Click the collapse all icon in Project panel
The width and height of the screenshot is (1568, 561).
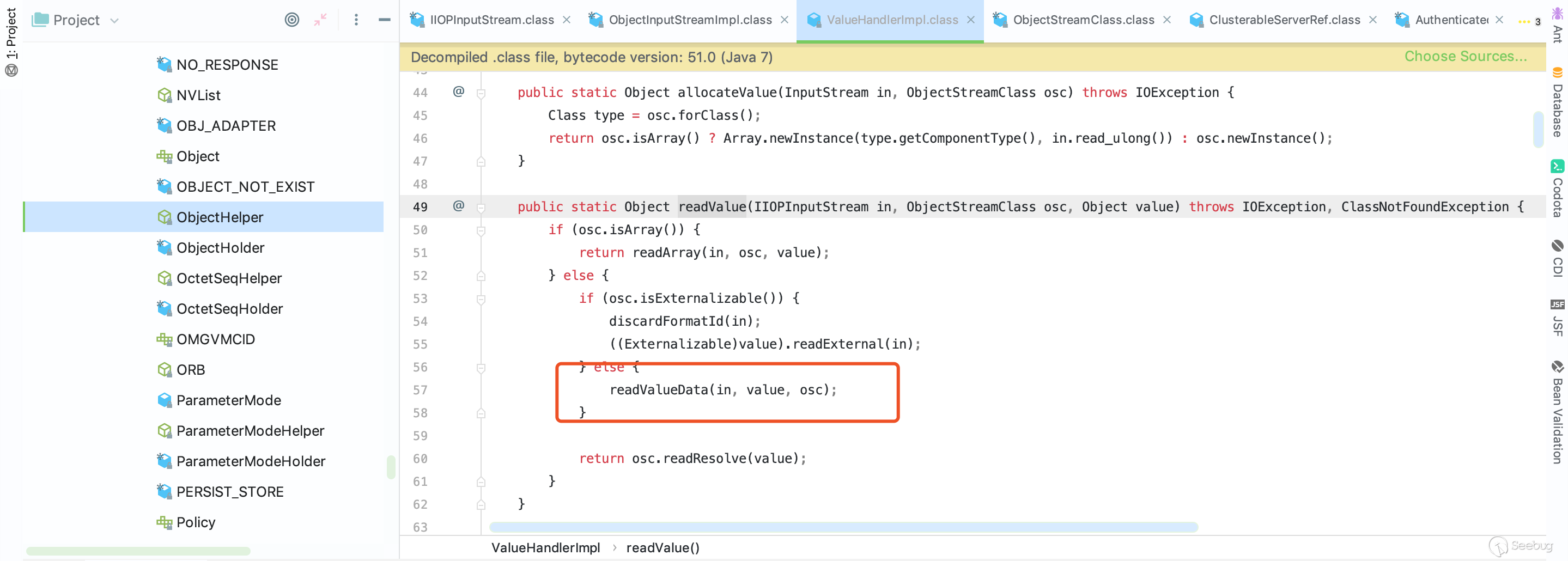click(320, 20)
